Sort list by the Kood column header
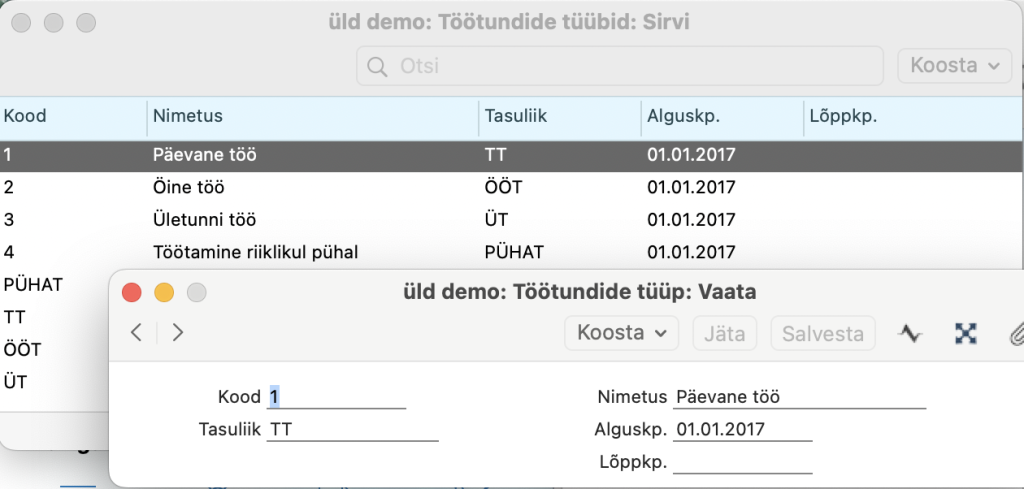This screenshot has height=489, width=1024. coord(26,117)
